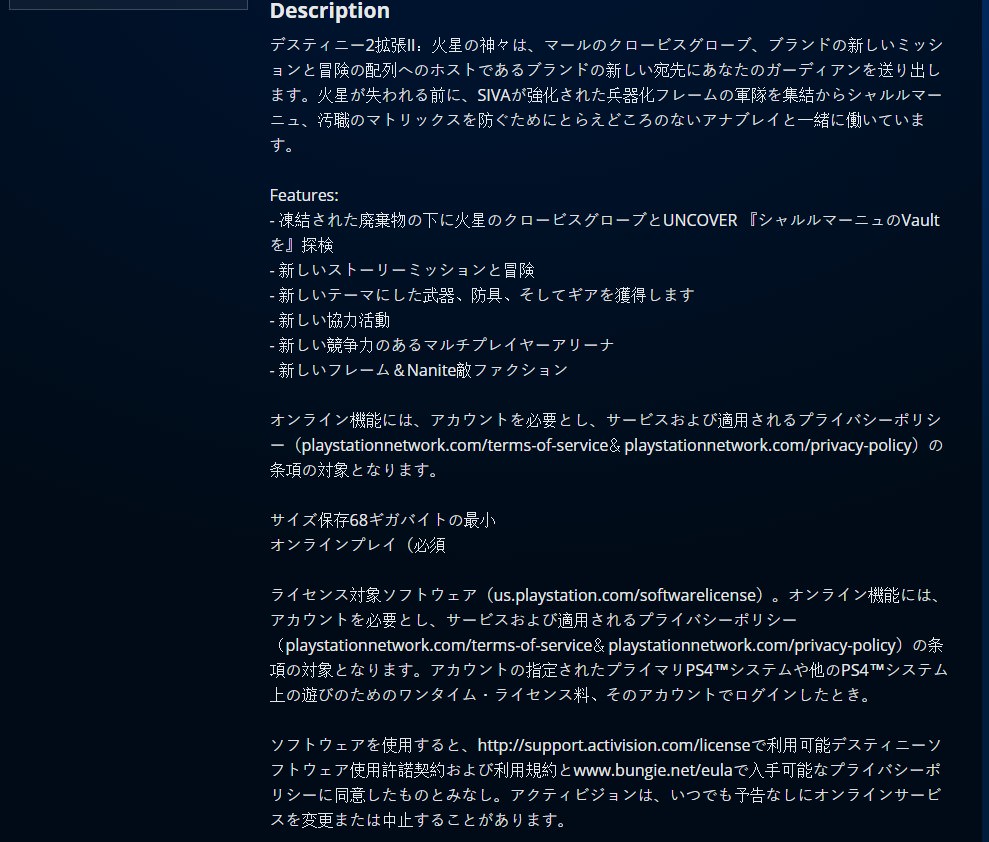Screen dimensions: 989x842
Task: Select the 新しいテーマにした武器 feature item
Action: coord(482,295)
